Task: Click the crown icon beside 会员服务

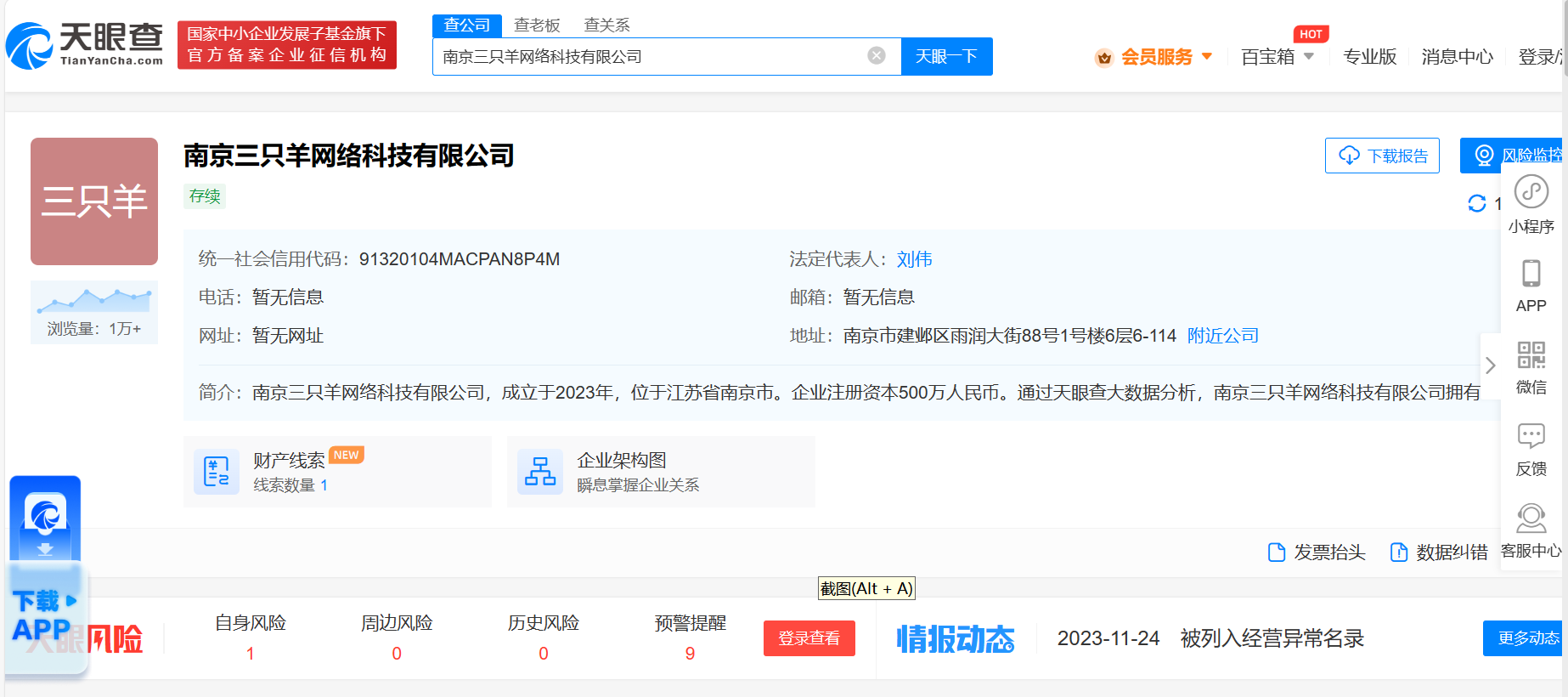Action: pos(1104,58)
